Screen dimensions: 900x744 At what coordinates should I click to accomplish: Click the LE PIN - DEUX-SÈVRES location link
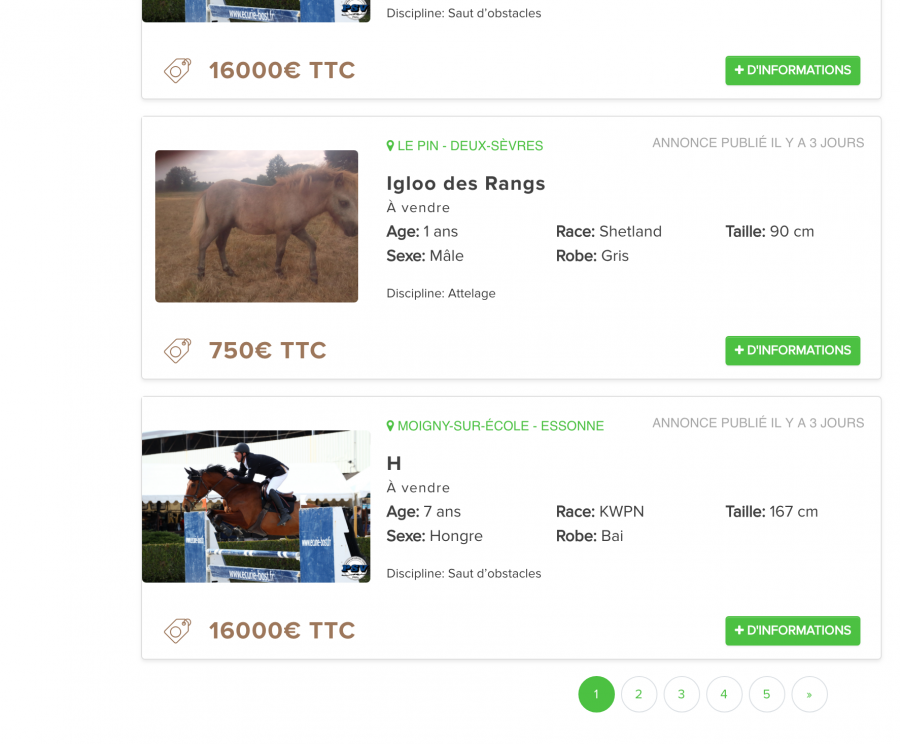click(x=470, y=146)
